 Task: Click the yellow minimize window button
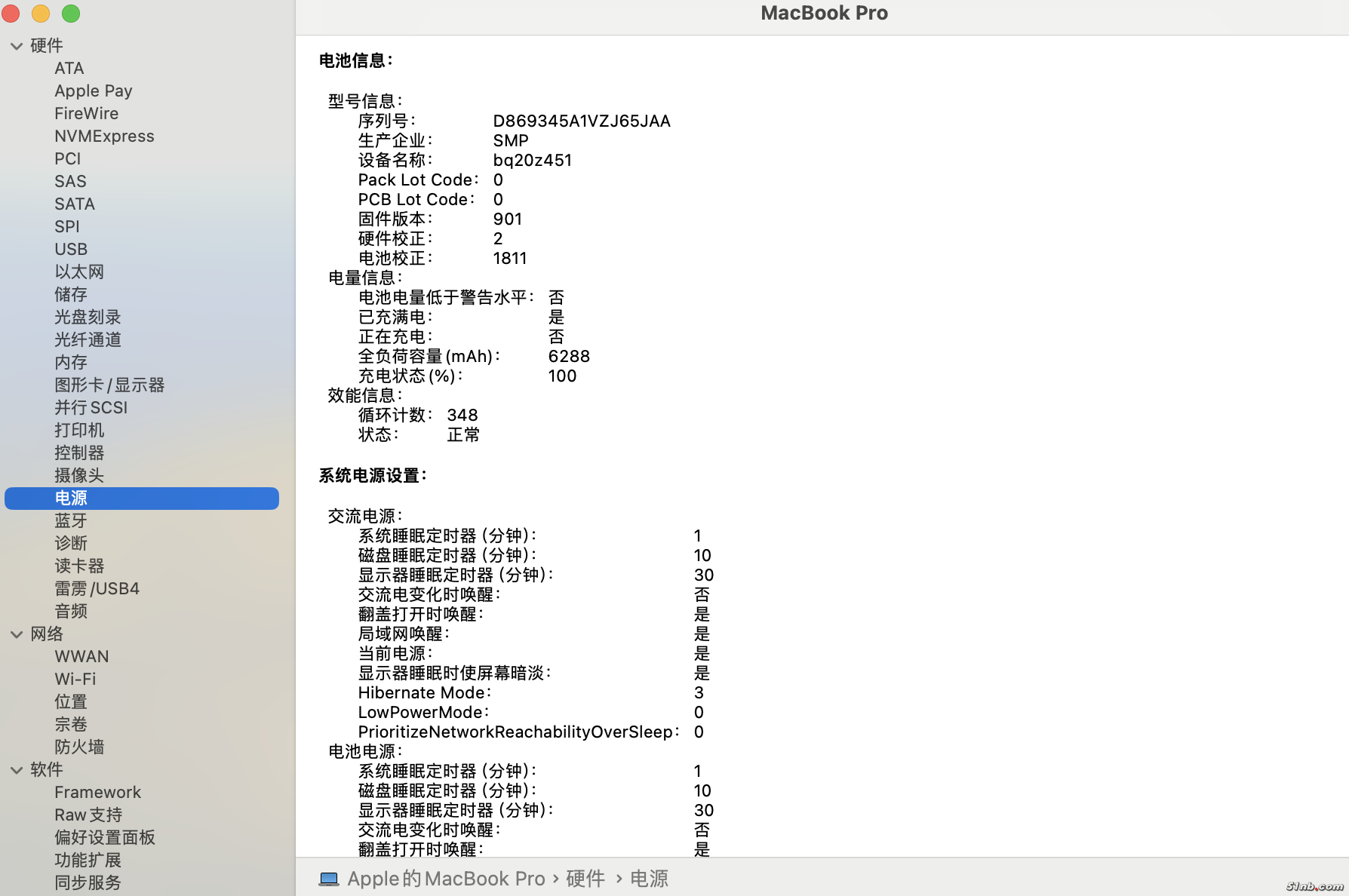click(x=41, y=14)
